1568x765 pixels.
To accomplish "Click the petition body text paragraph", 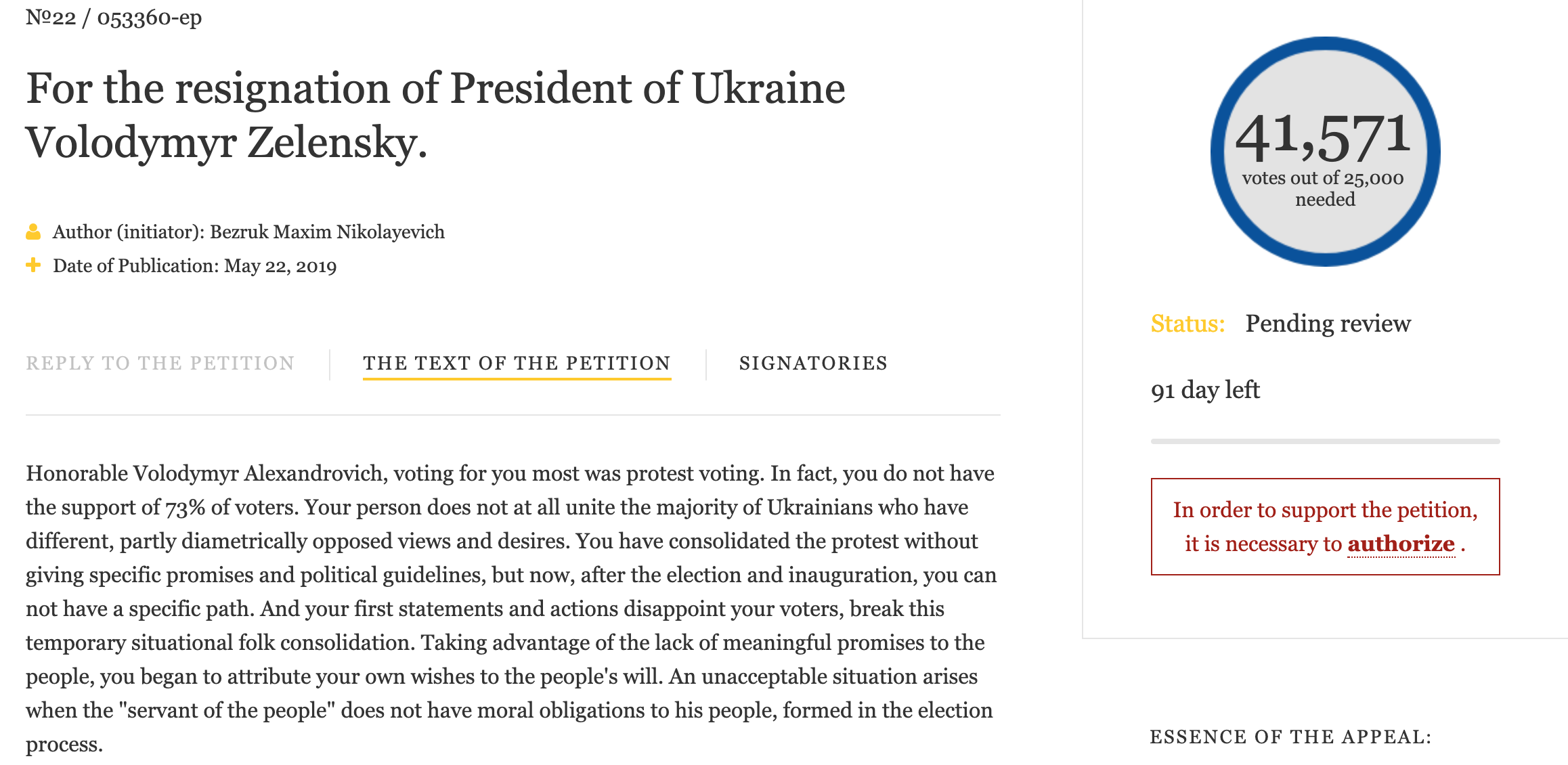I will (x=511, y=609).
